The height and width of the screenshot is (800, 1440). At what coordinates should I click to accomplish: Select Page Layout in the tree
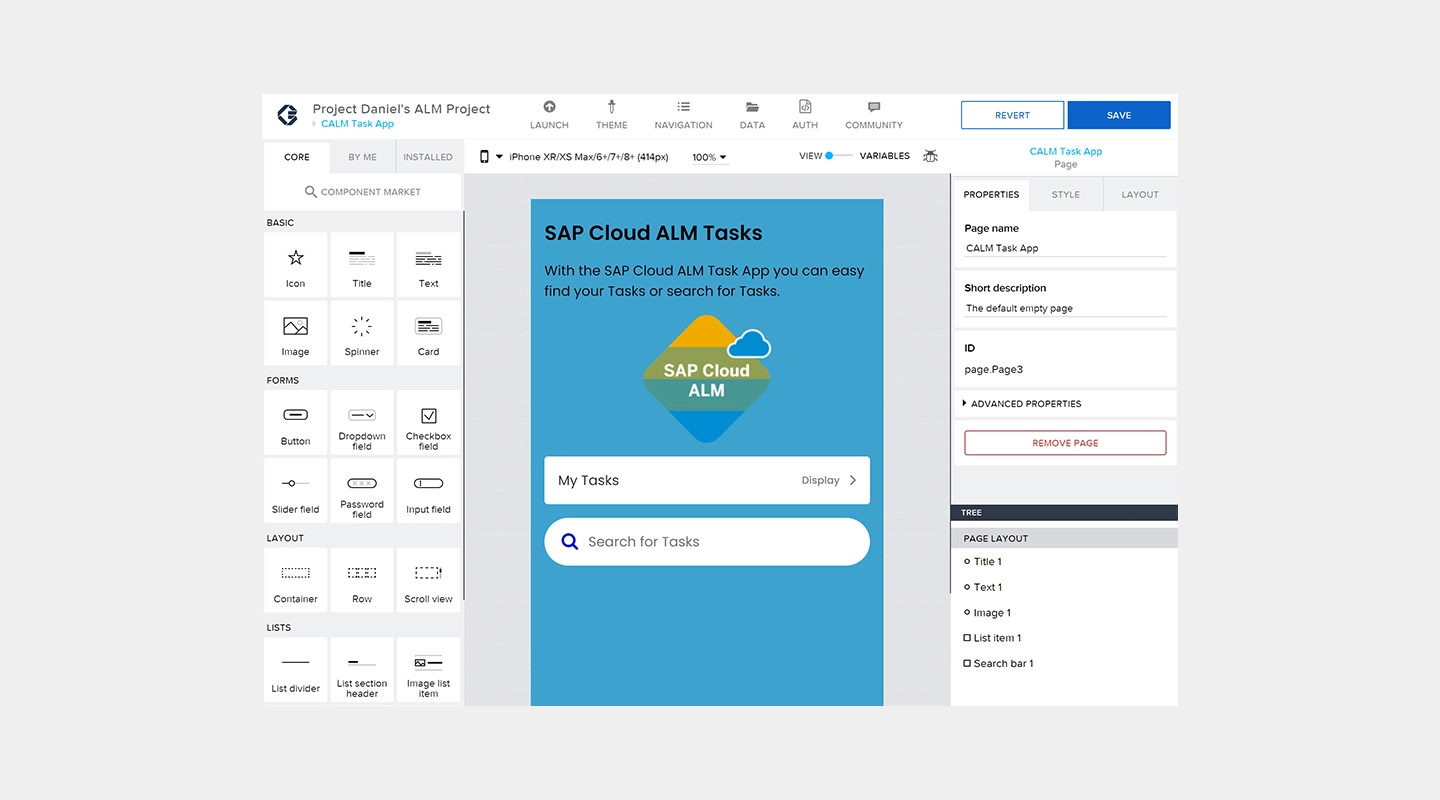coord(1064,538)
